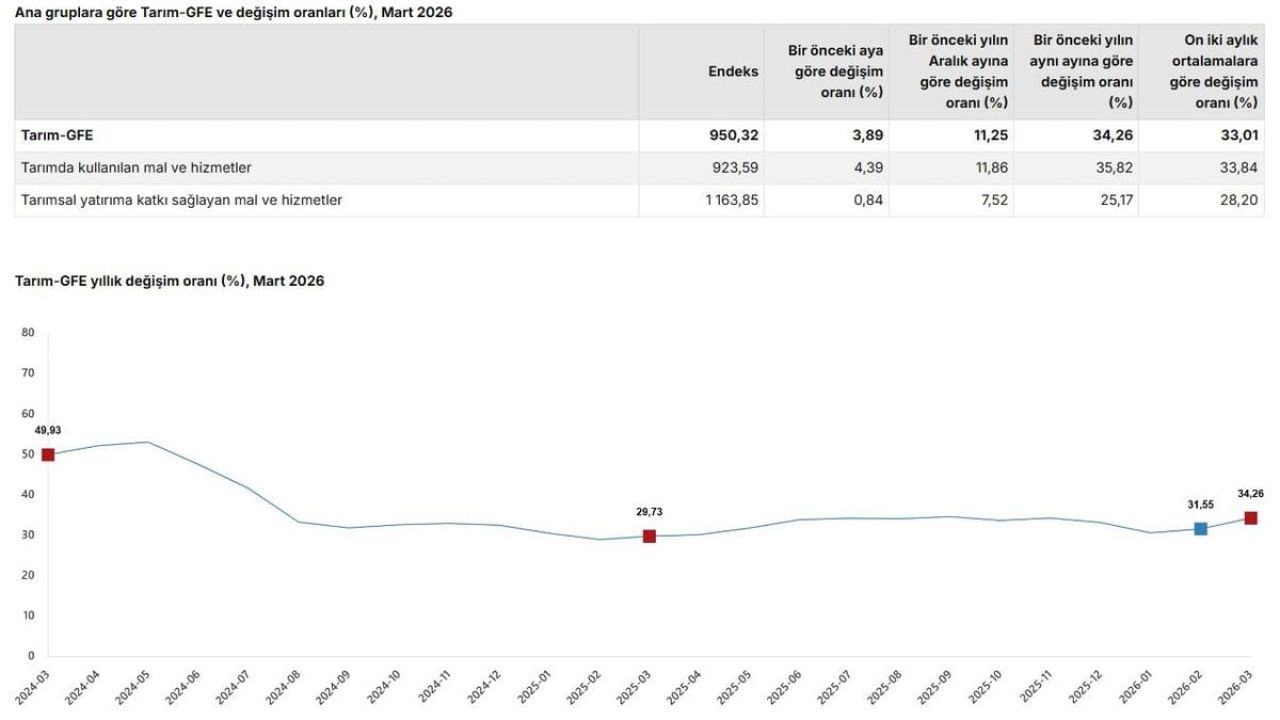
Task: Click the 1 163,85 index value cell
Action: [729, 199]
